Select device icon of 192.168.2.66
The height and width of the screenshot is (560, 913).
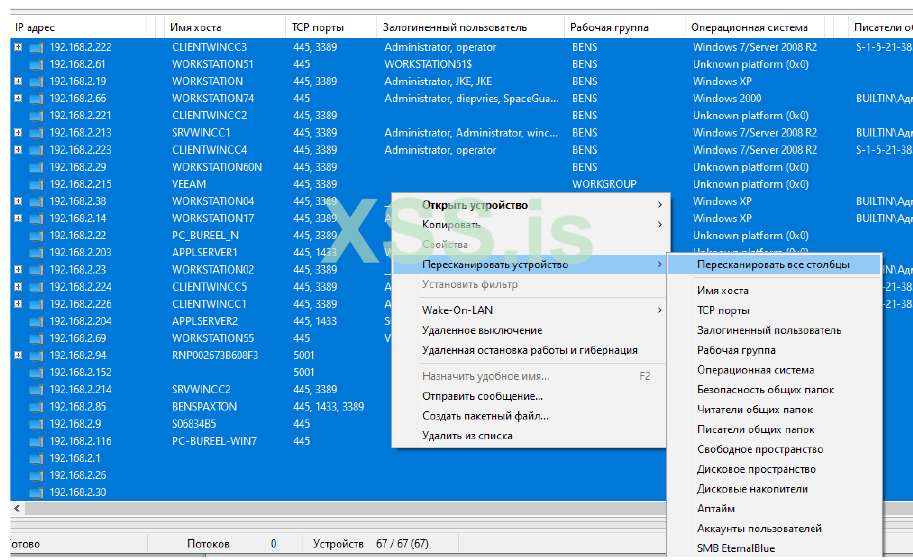point(36,99)
